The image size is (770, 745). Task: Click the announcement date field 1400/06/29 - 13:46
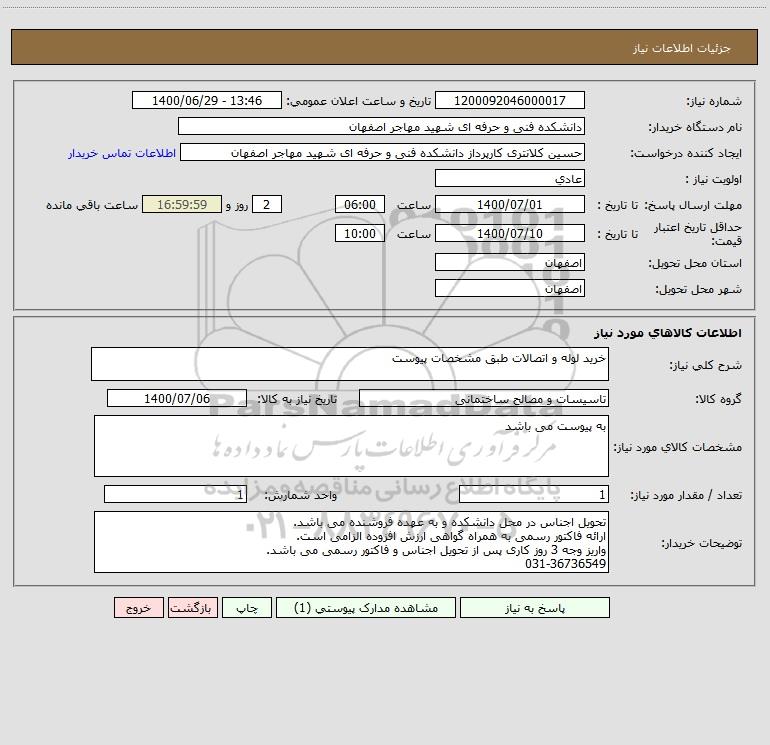click(x=207, y=100)
